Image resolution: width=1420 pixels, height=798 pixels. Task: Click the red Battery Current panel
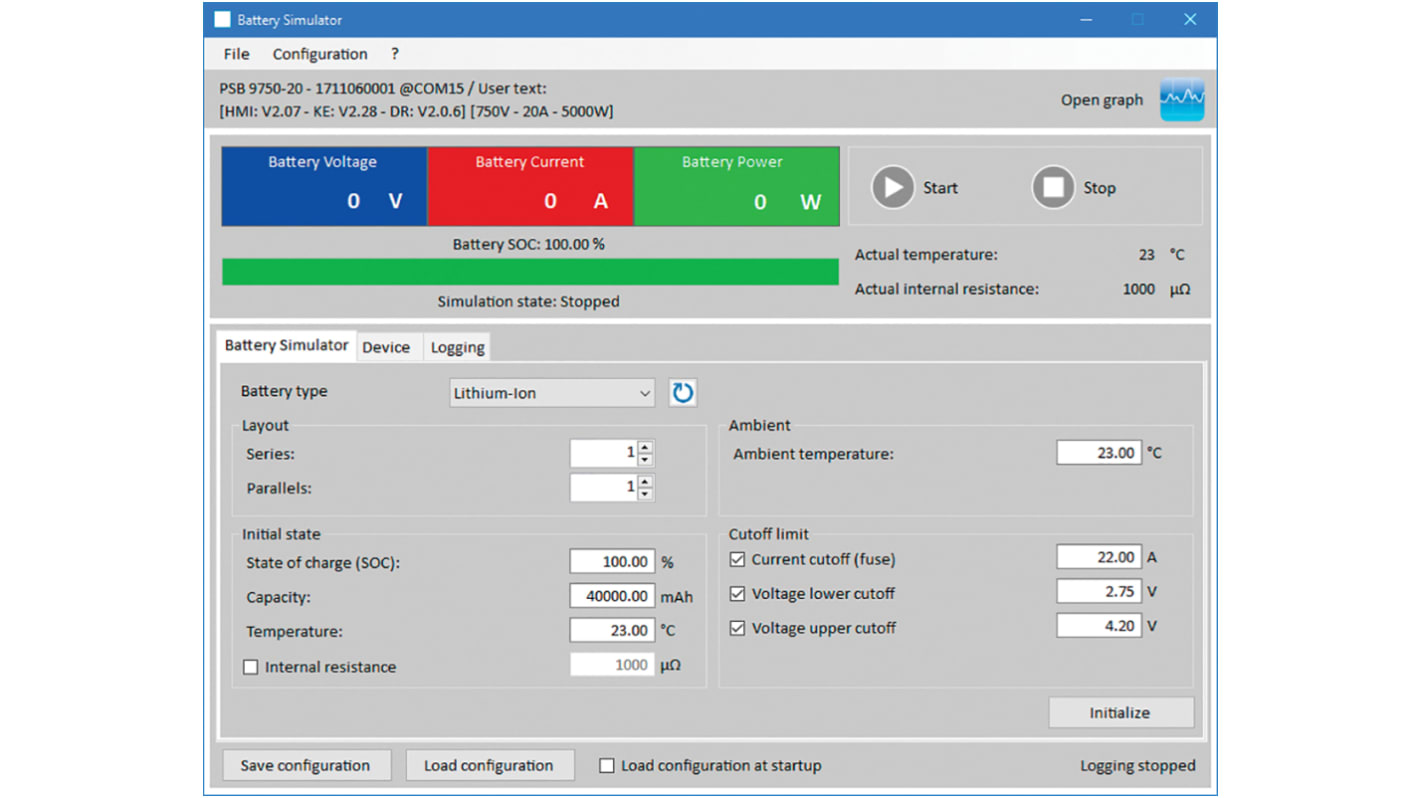[531, 186]
